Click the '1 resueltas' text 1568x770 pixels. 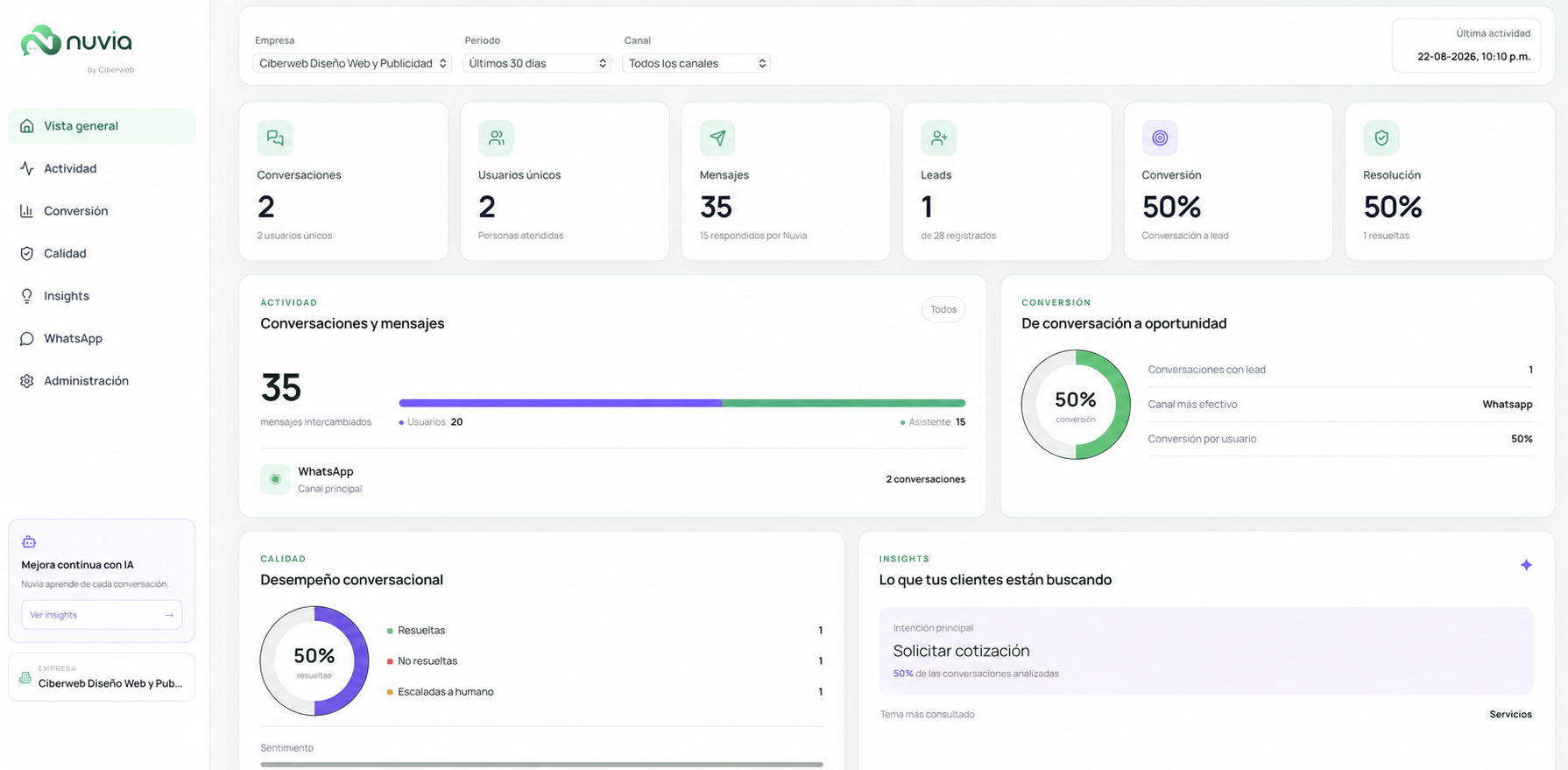coord(1387,236)
